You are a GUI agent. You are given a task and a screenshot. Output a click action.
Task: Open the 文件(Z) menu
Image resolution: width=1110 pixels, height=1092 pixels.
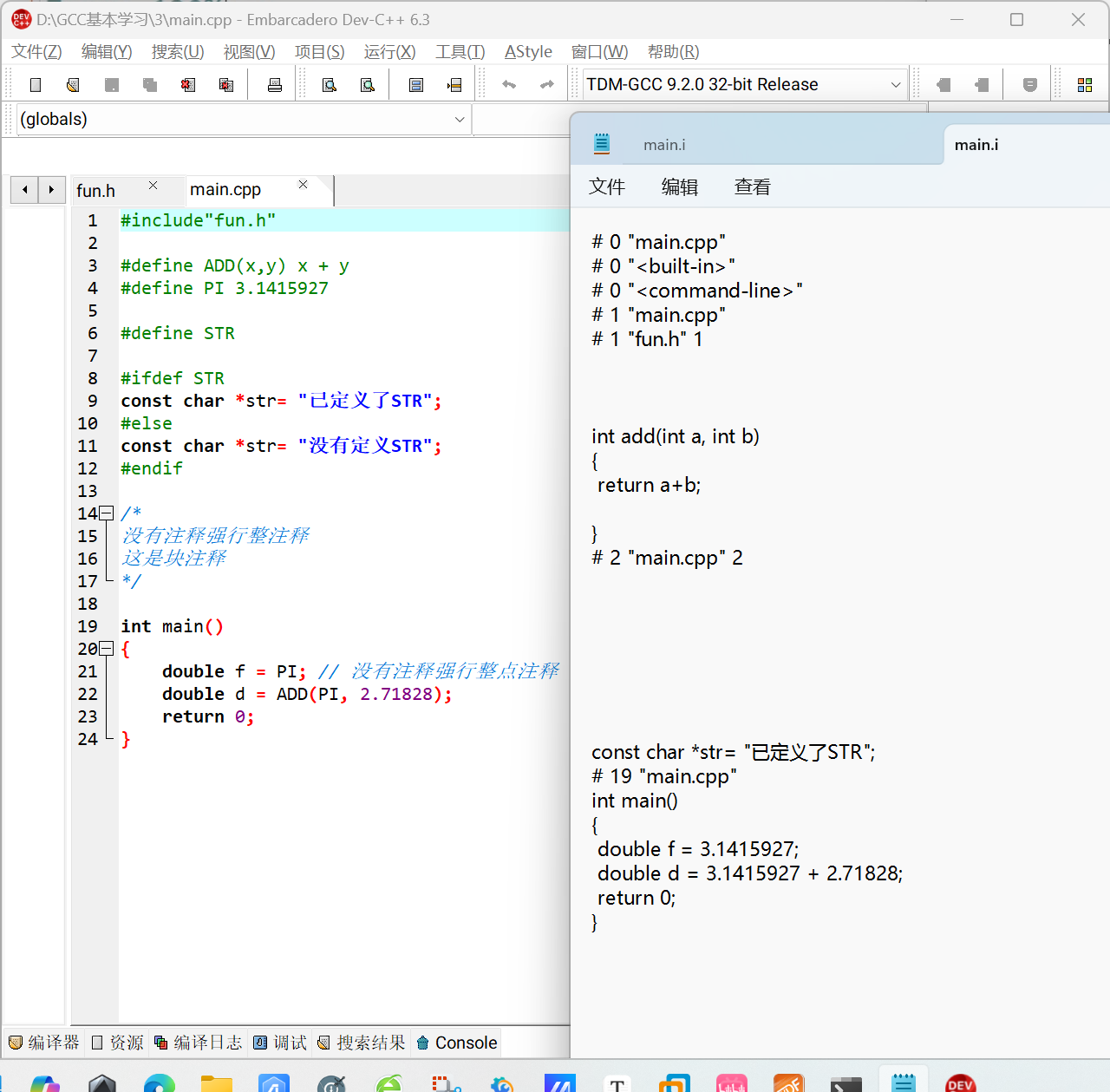click(x=36, y=52)
